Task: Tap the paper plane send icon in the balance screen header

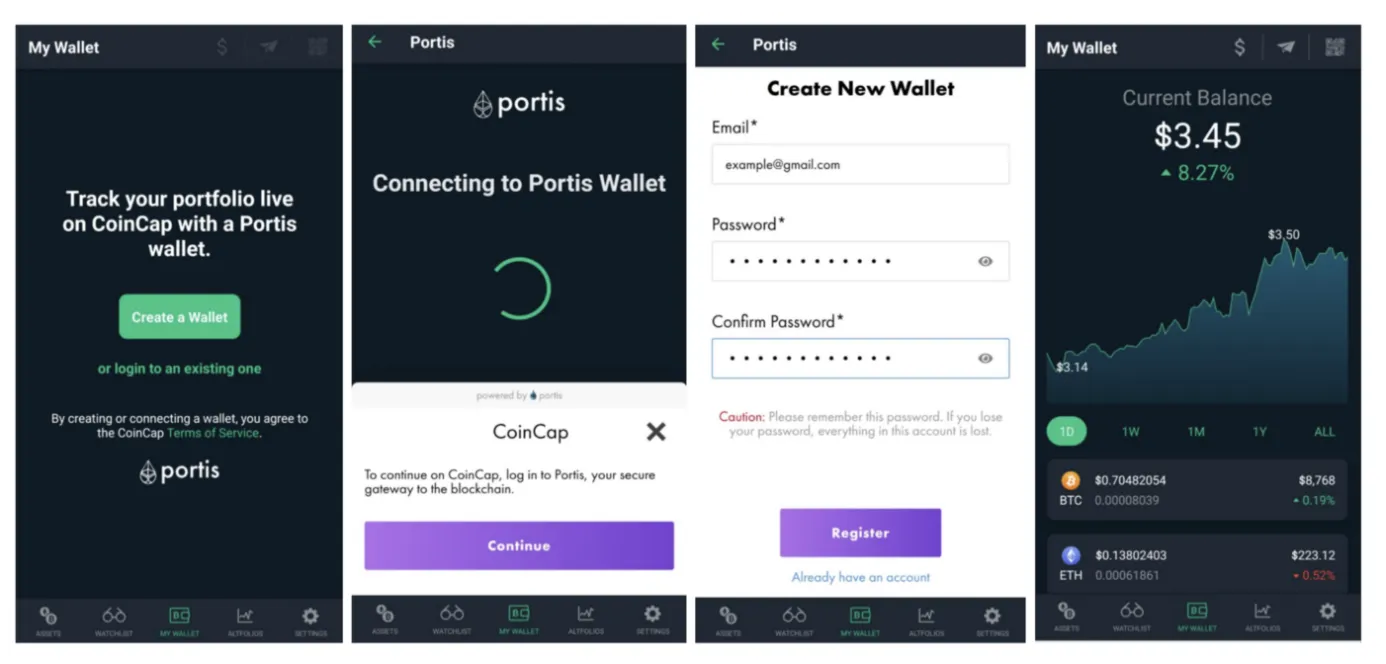Action: click(x=1287, y=47)
